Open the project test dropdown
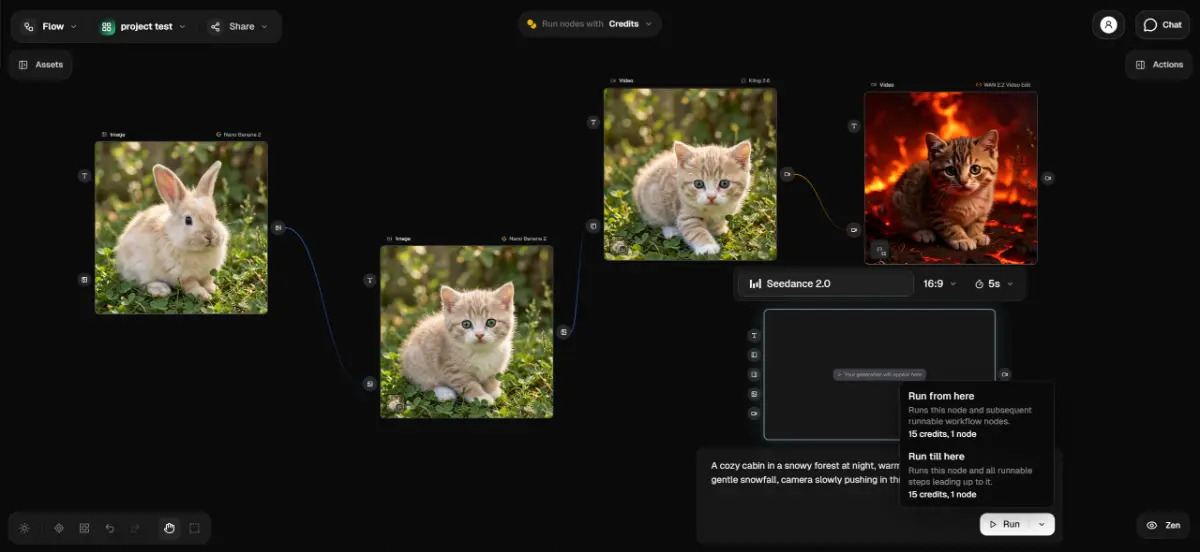The image size is (1200, 552). coord(143,27)
